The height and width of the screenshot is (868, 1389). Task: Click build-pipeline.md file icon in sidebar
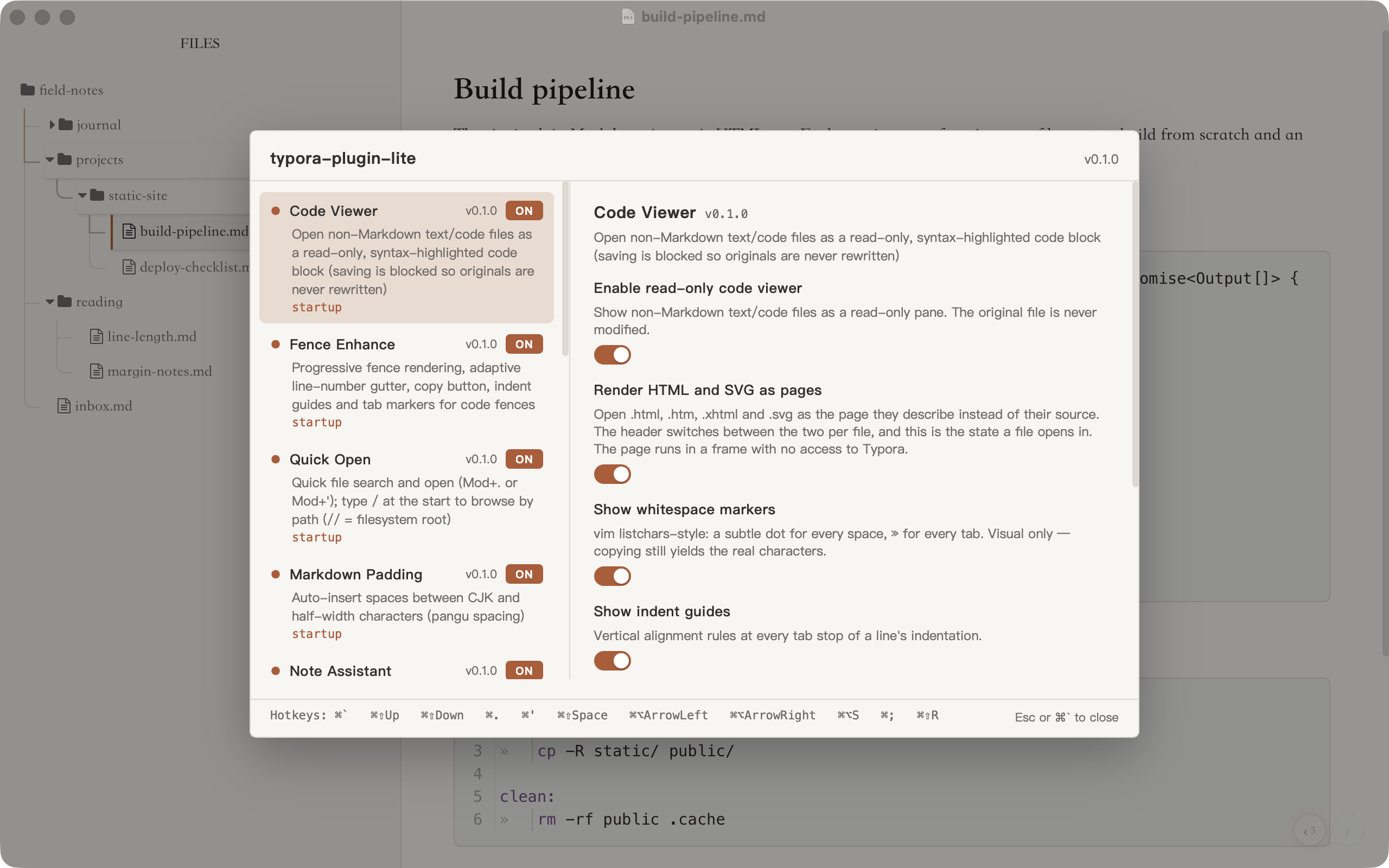129,231
